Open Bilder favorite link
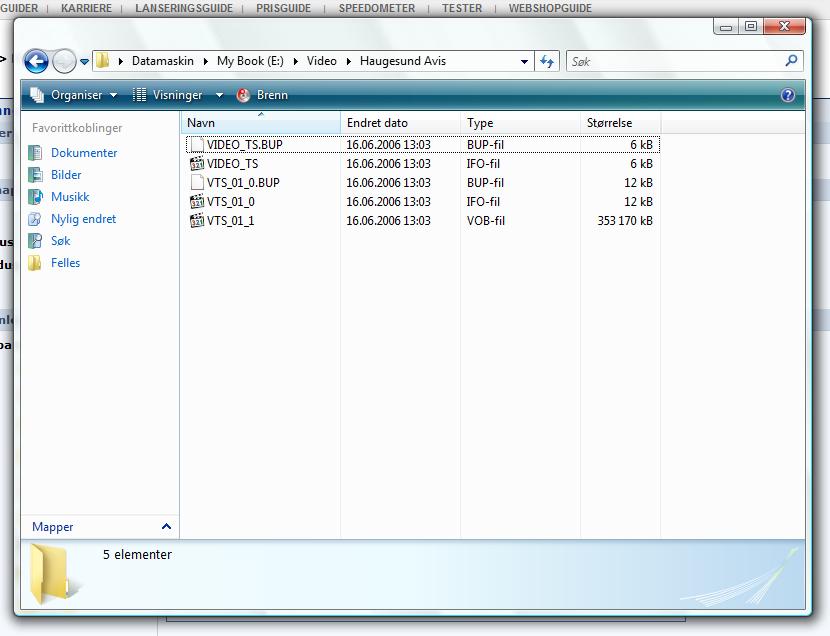 (66, 175)
